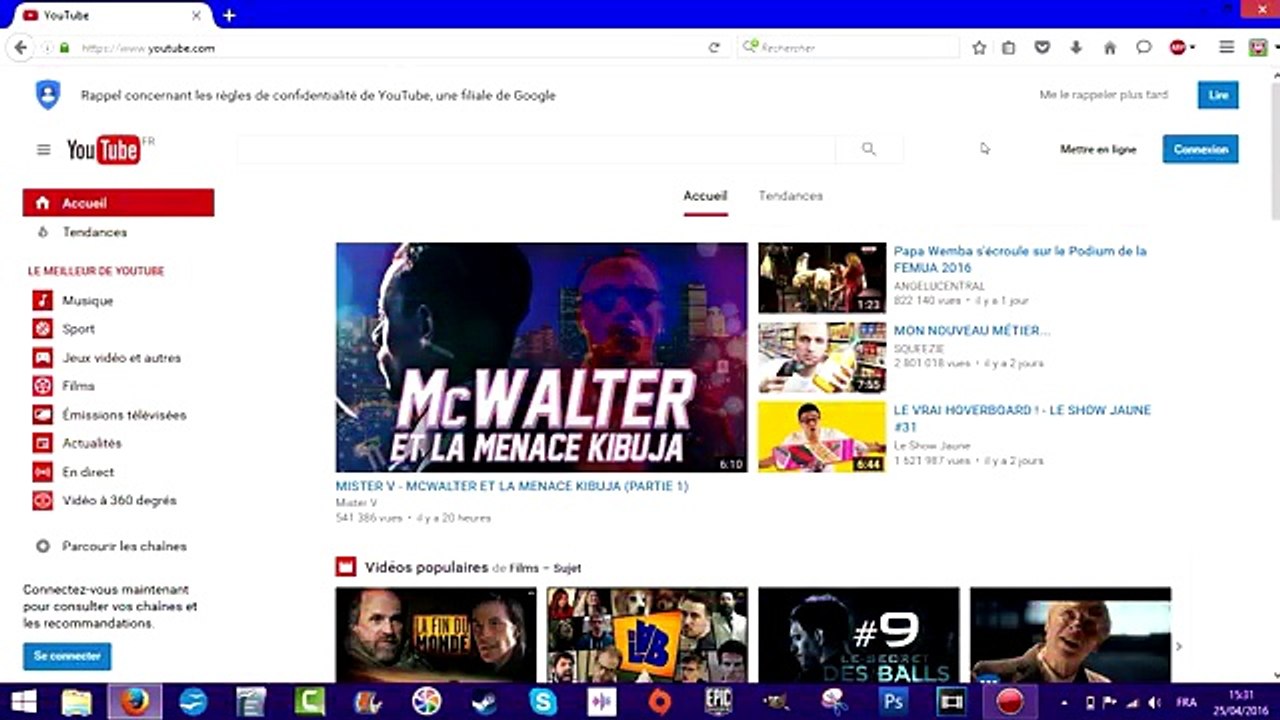The width and height of the screenshot is (1280, 720).
Task: Show site information via the green padlock
Action: (x=65, y=48)
